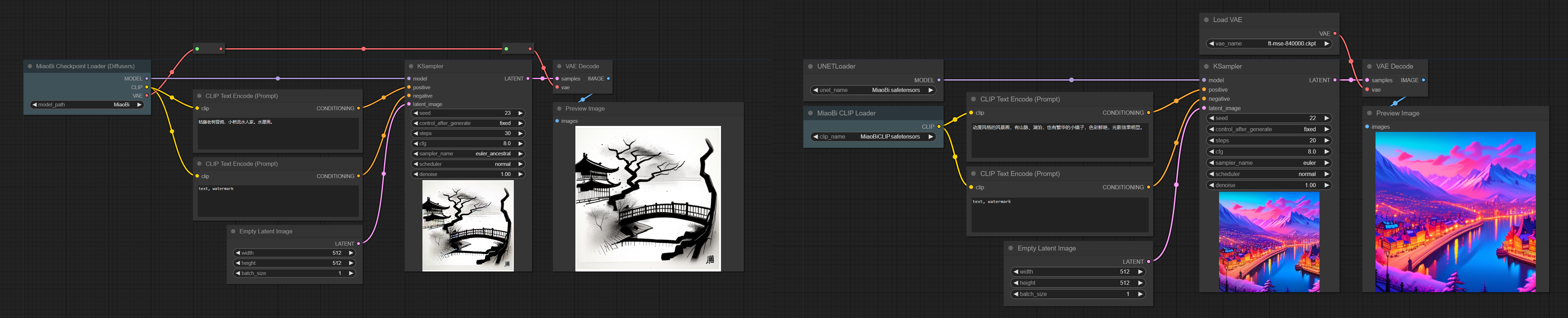This screenshot has width=1568, height=318.
Task: Click the ink painting thumbnail inside the KSampler node
Action: click(x=468, y=226)
